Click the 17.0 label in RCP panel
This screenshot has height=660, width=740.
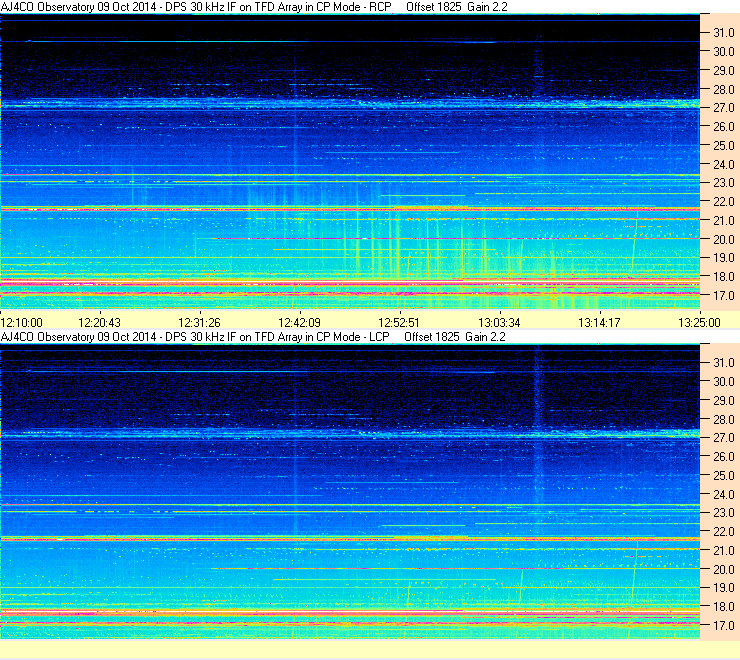(723, 296)
